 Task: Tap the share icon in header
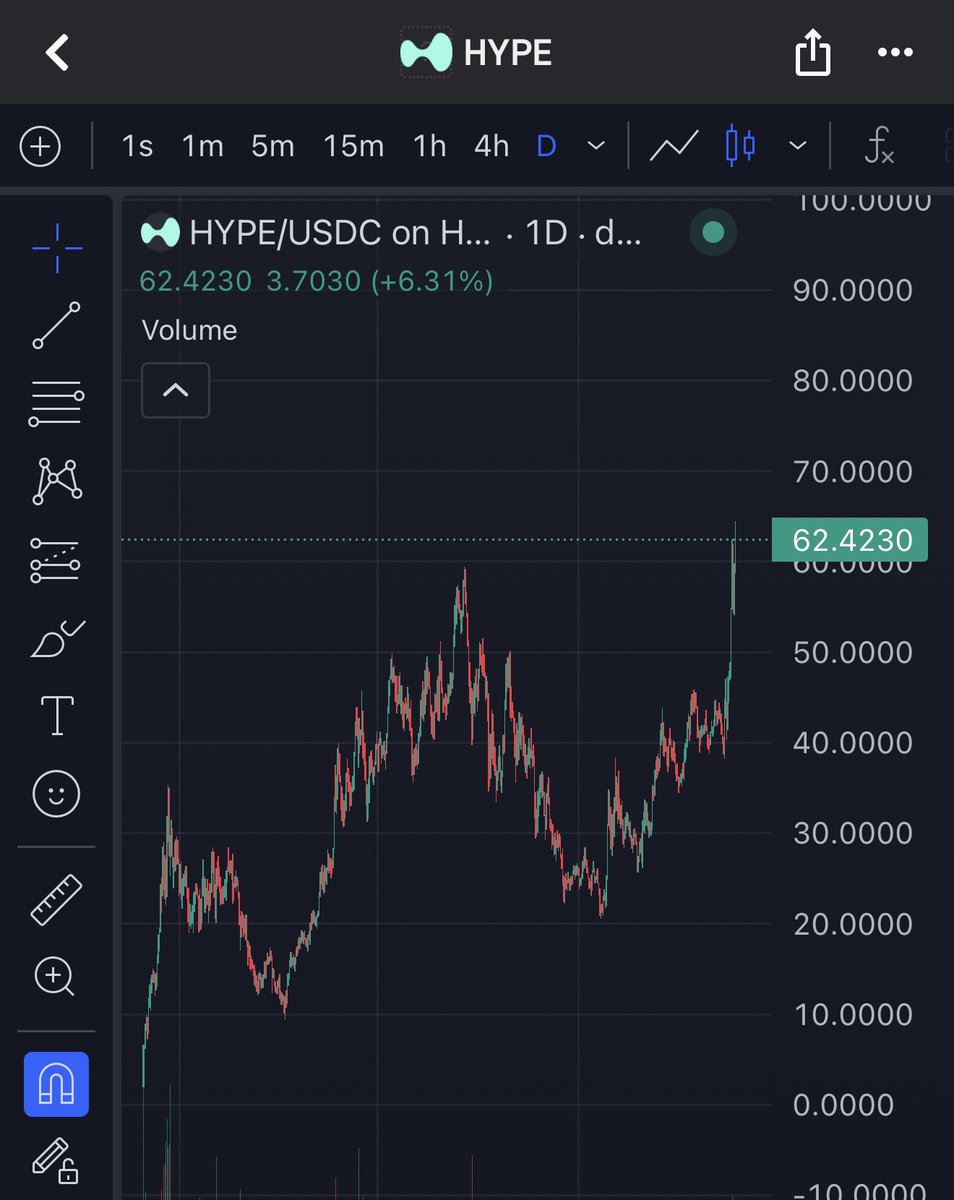[x=813, y=51]
